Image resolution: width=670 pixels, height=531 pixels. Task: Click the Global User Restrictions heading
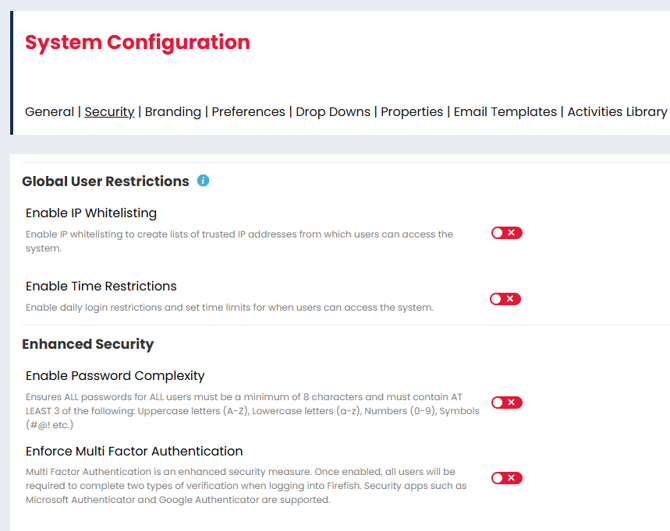pos(105,181)
